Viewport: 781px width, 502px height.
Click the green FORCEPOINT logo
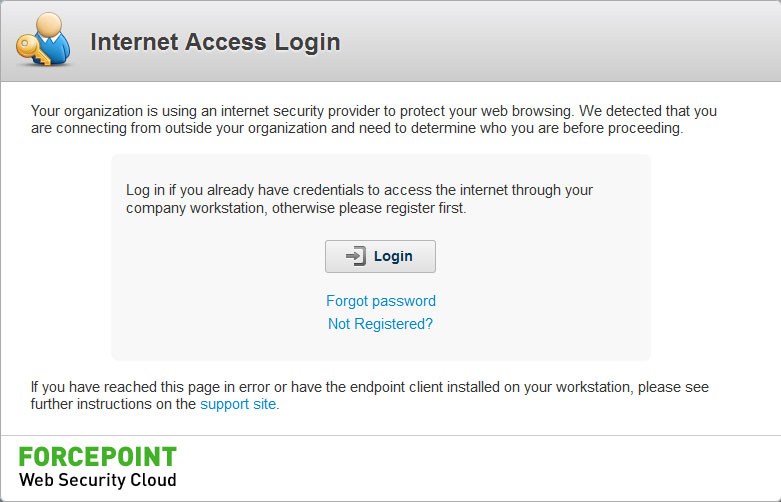point(98,457)
